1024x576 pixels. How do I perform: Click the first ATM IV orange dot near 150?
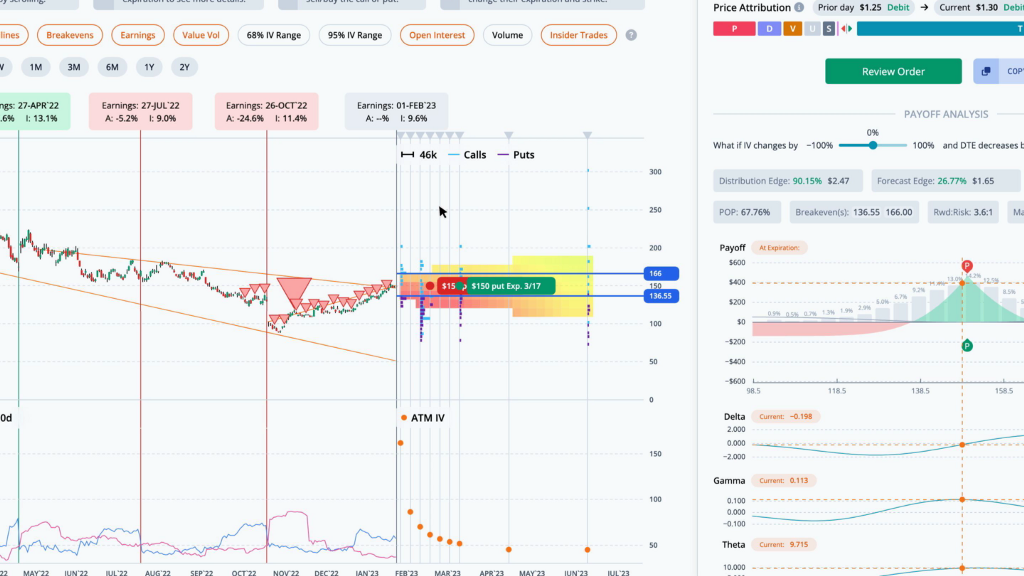[x=400, y=443]
